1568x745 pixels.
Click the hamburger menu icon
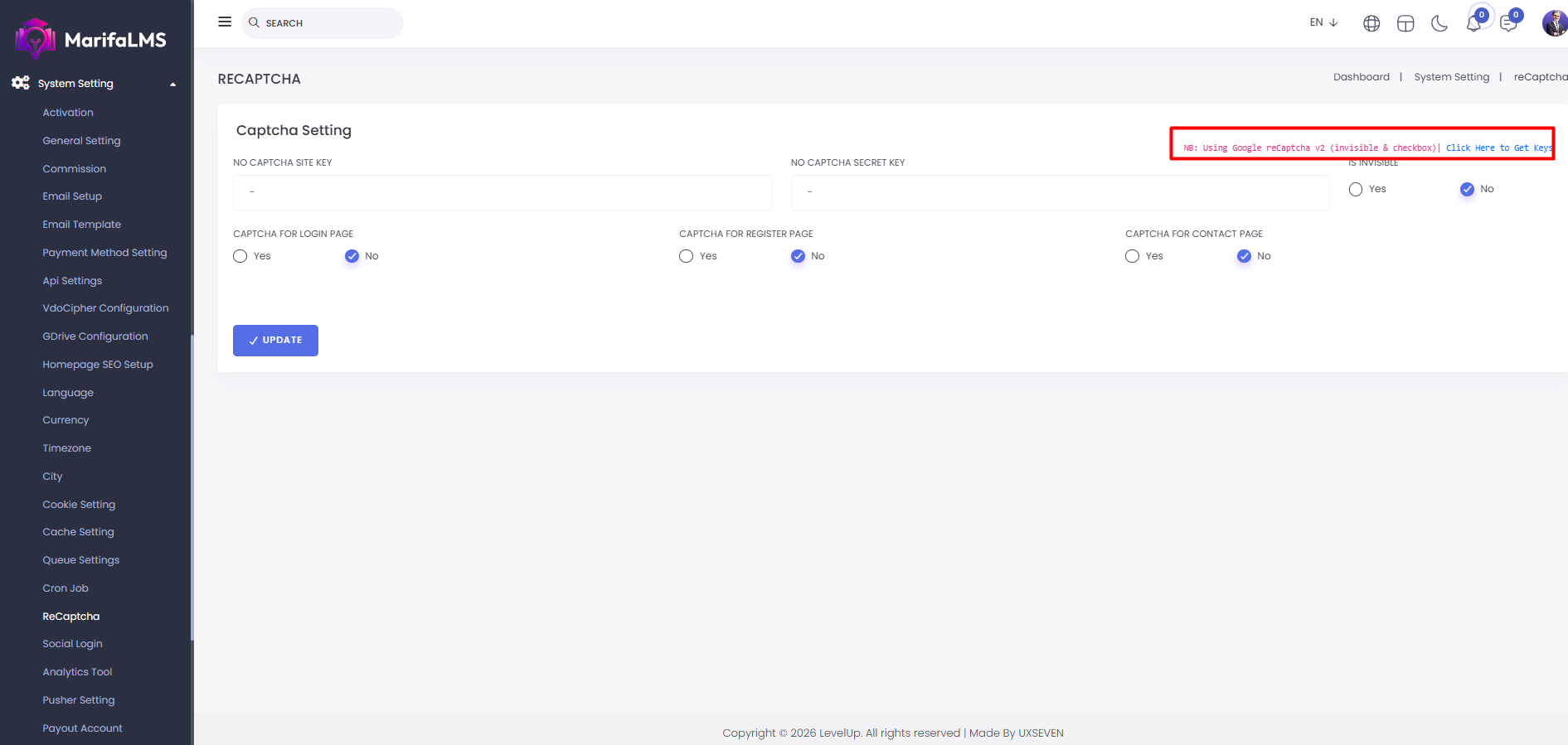coord(225,22)
